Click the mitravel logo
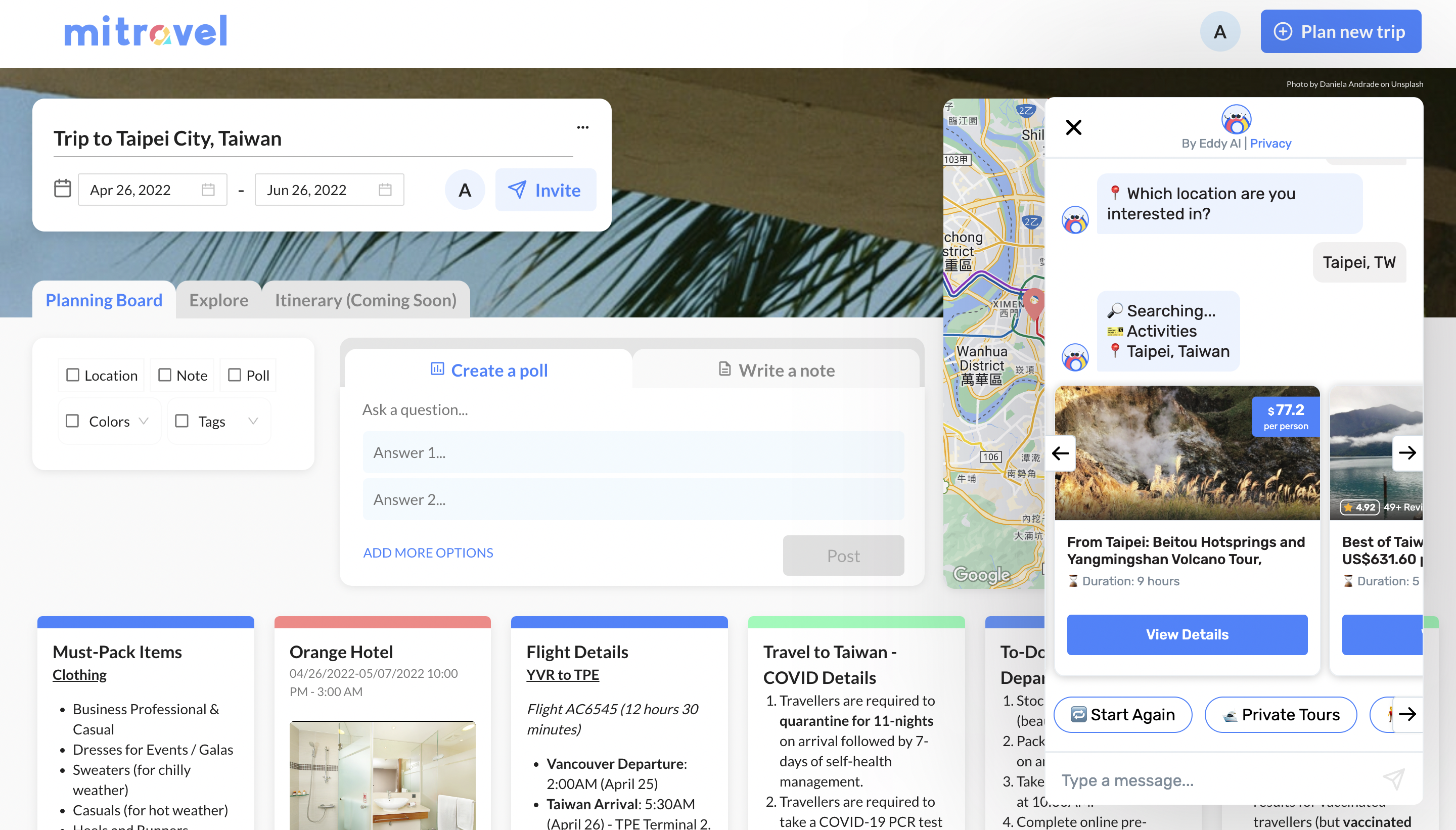1456x830 pixels. pos(146,31)
